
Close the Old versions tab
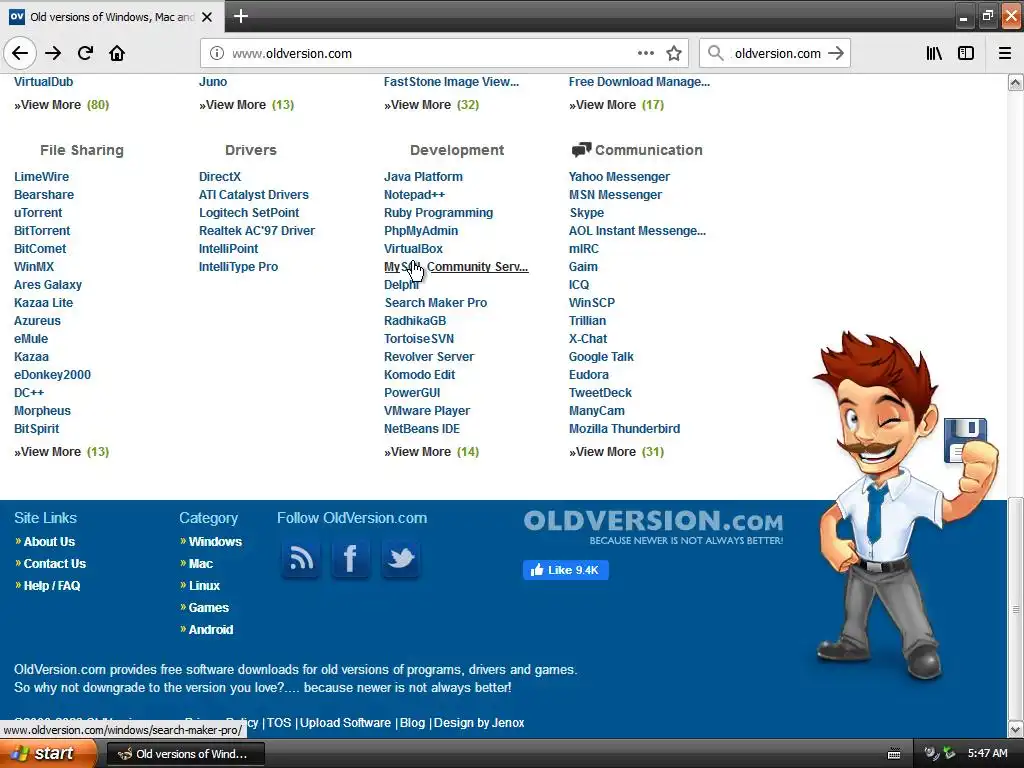[207, 17]
